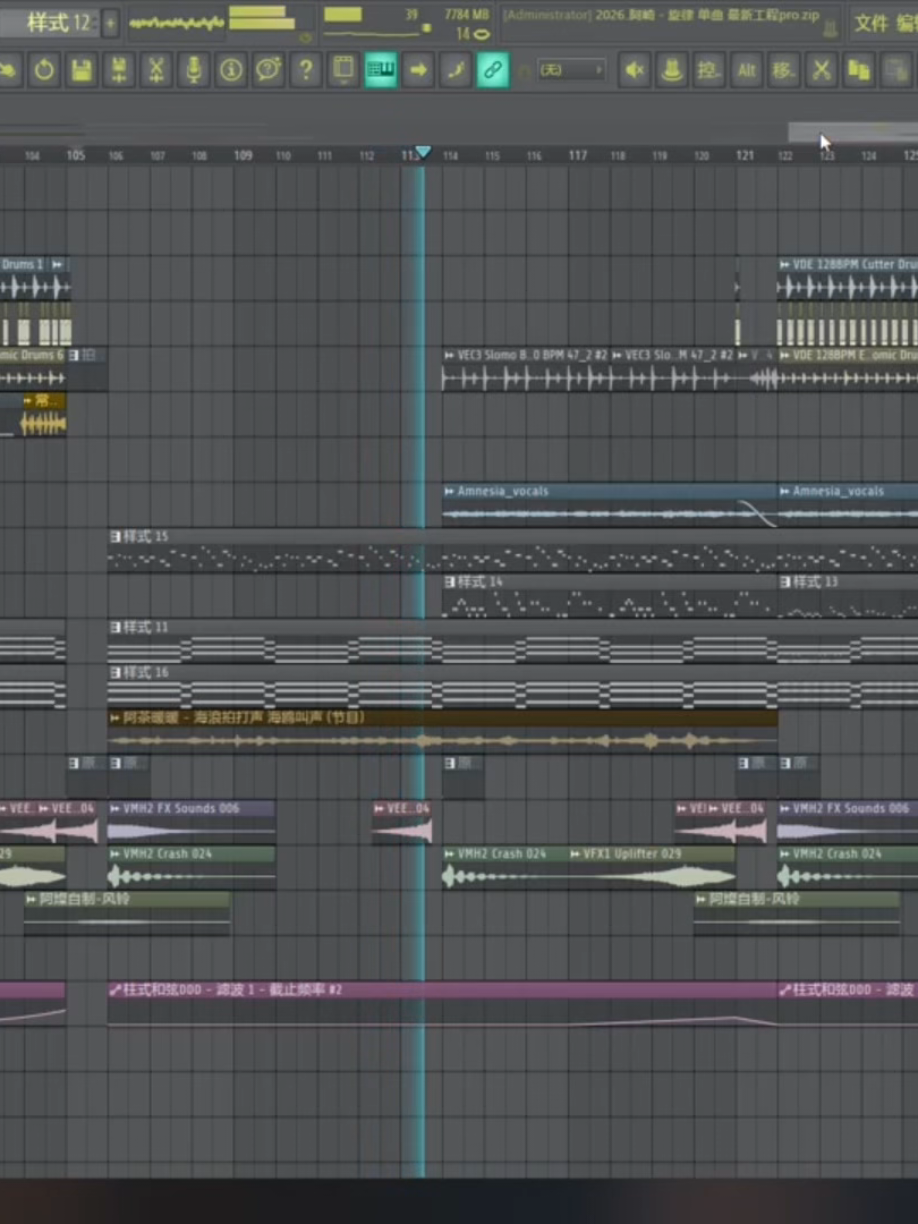Click the export render icon left of the microphone icon

coord(157,70)
